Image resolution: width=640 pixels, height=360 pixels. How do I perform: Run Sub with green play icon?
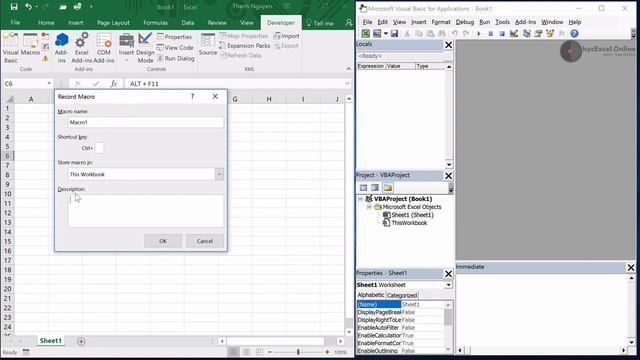pos(479,33)
